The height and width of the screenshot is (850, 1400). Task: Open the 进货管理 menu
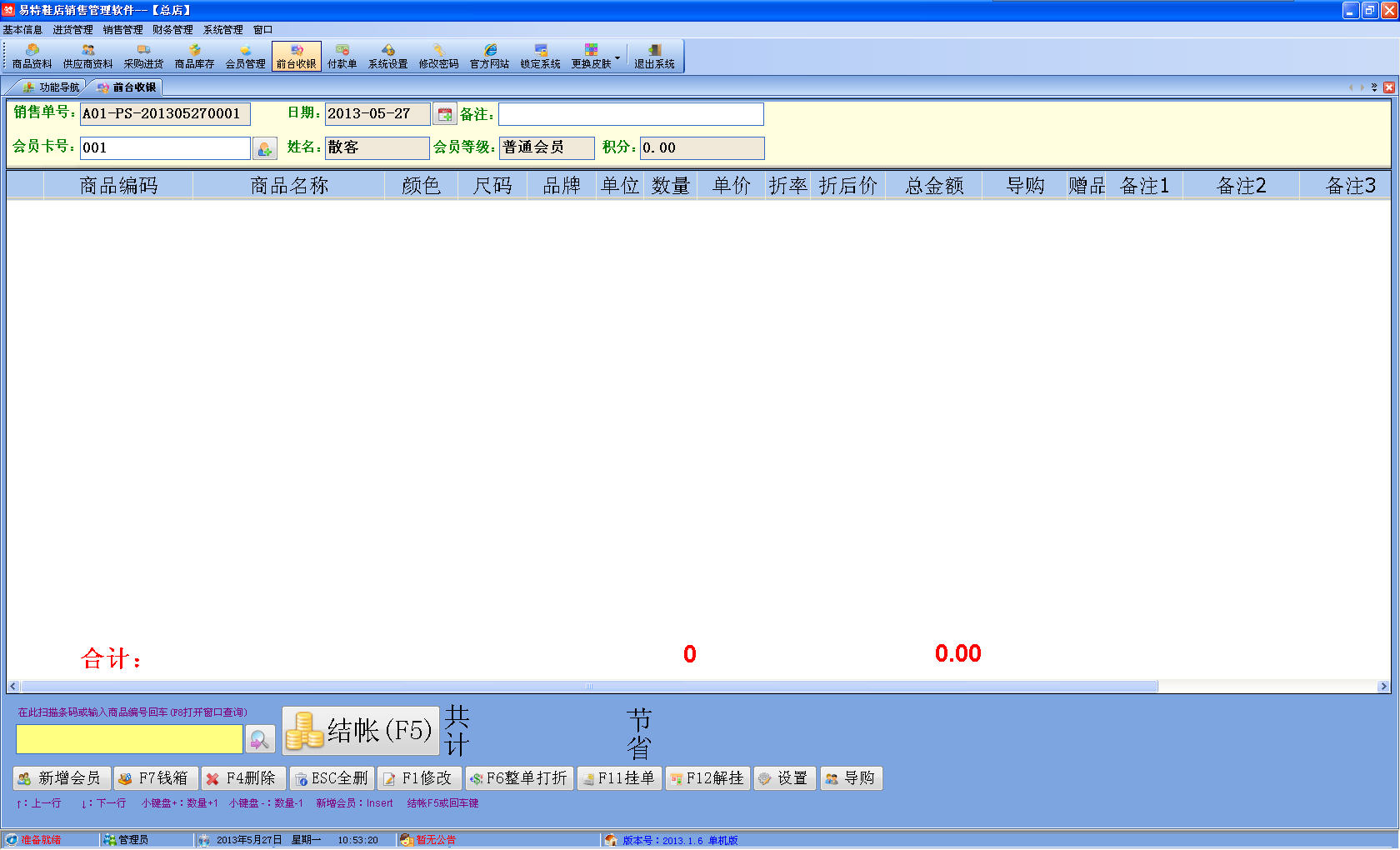72,30
